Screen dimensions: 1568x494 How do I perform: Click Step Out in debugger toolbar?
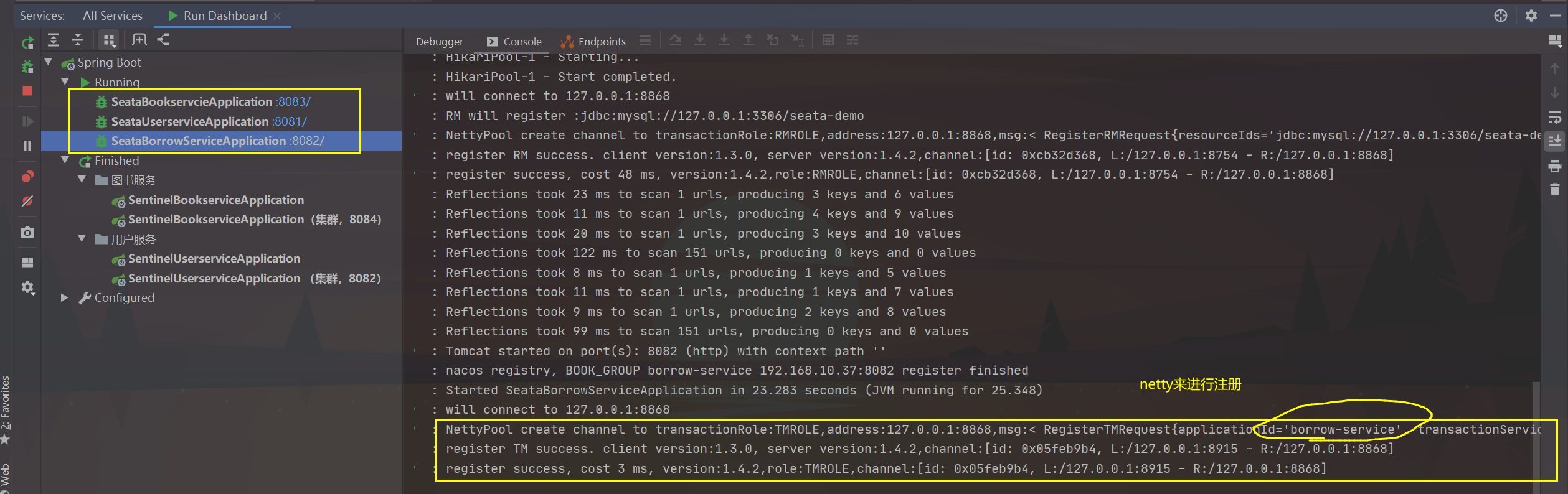(749, 40)
